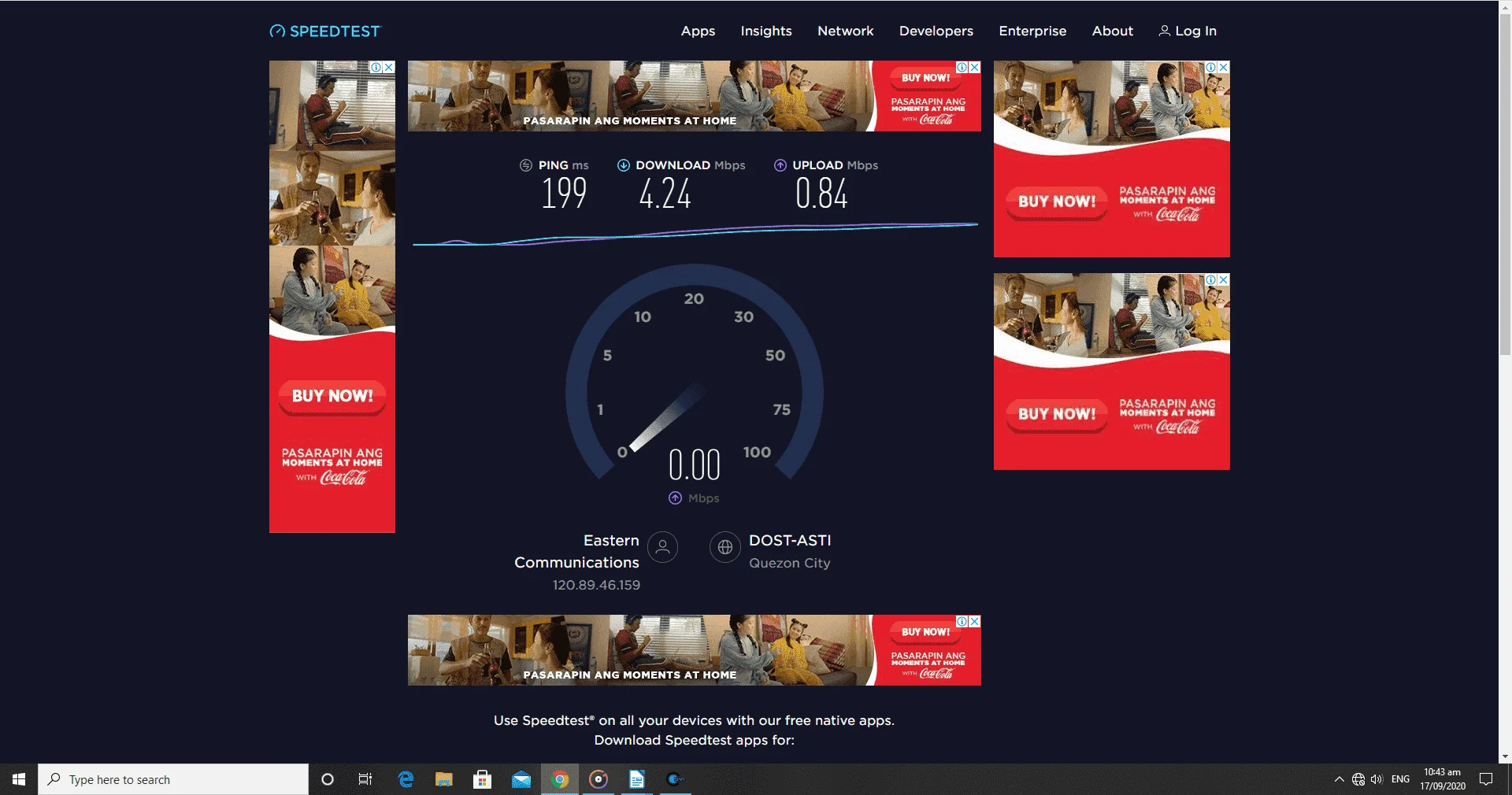This screenshot has width=1512, height=795.
Task: Open the Developers menu item
Action: [x=936, y=31]
